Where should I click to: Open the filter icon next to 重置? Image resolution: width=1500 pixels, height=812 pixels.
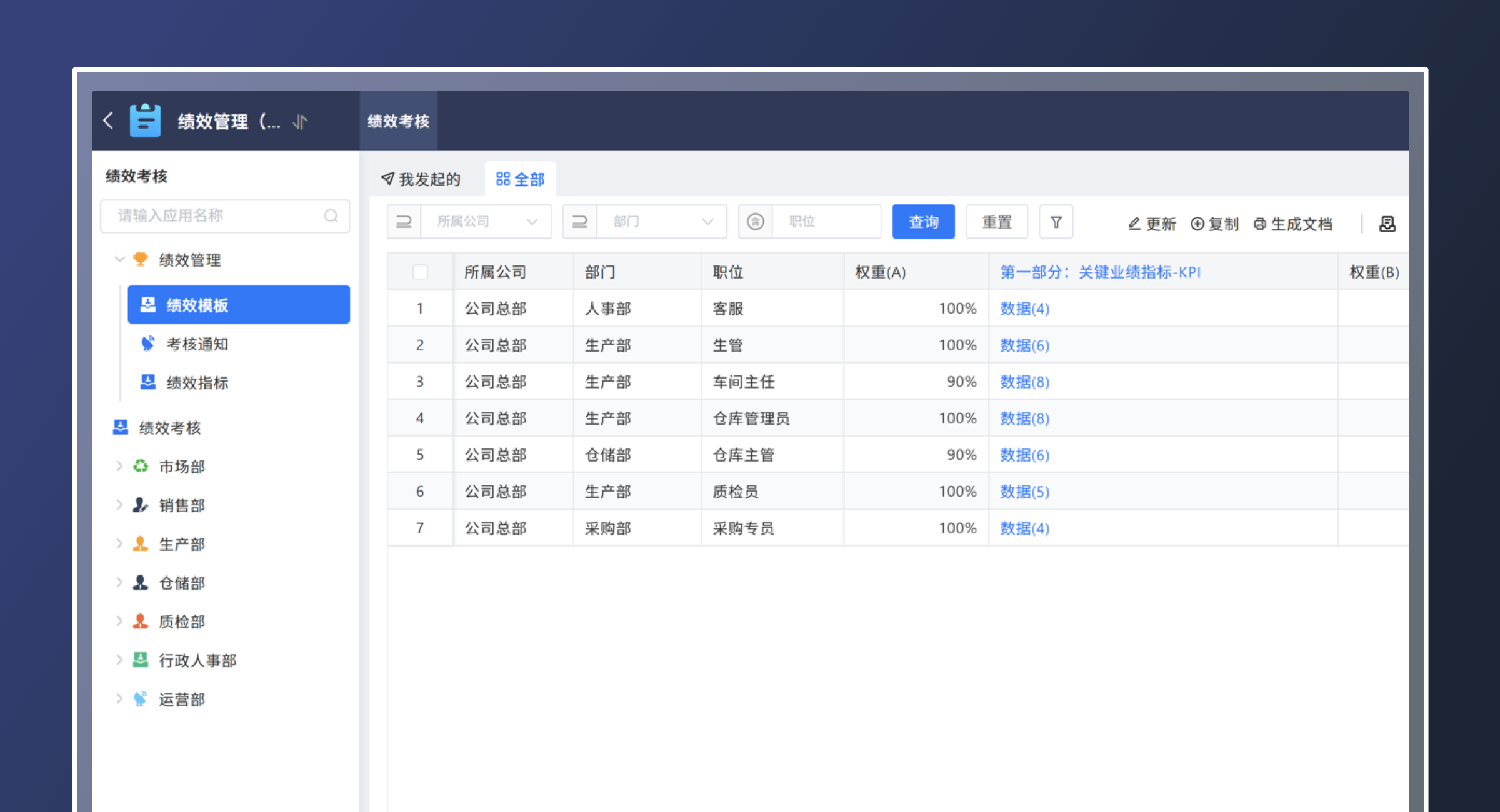coord(1056,222)
